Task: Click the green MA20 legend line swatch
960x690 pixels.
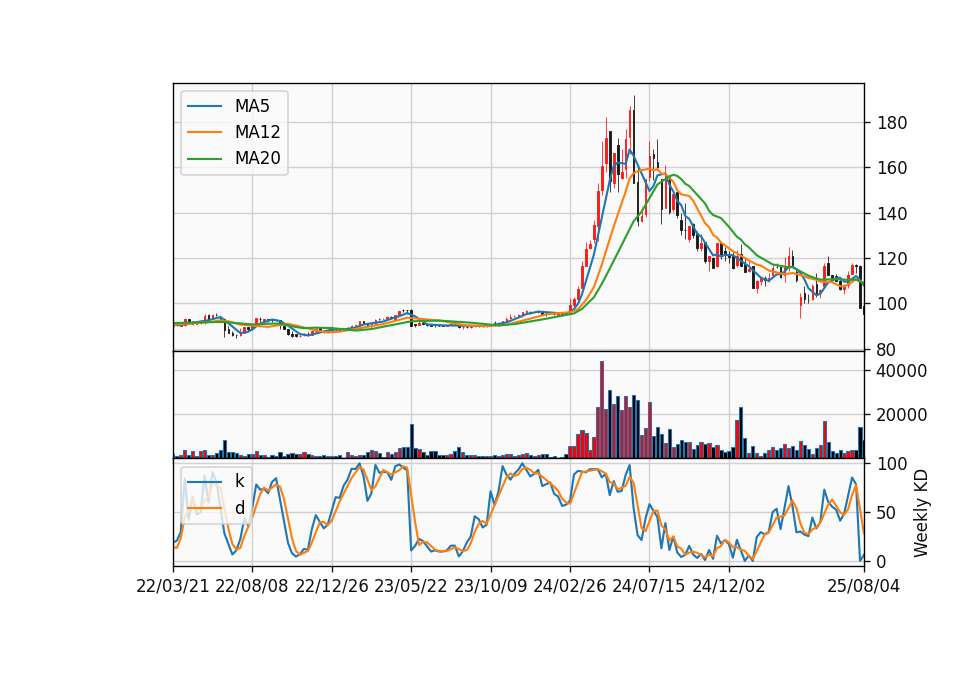Action: click(204, 159)
